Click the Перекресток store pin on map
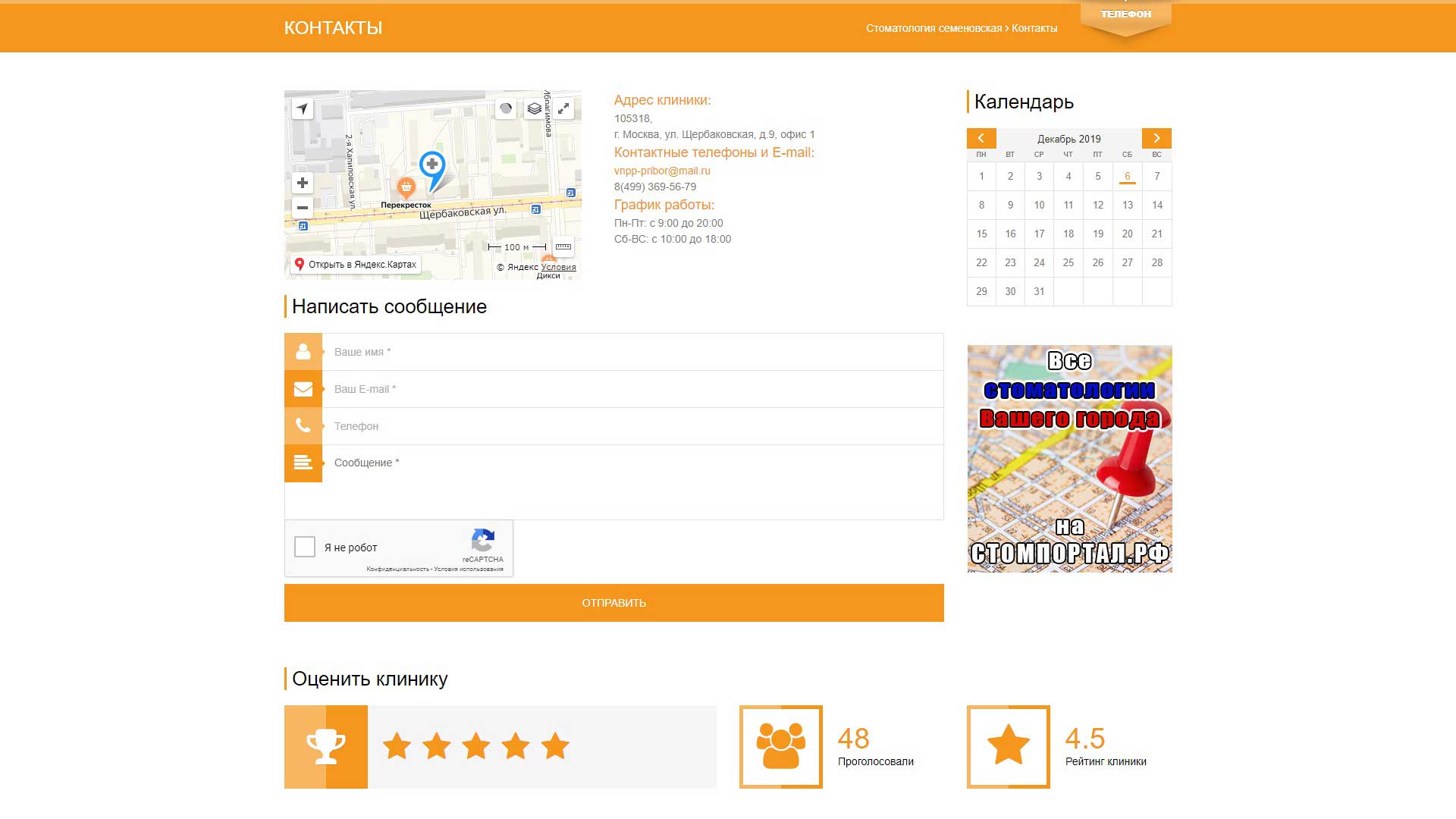 406,187
